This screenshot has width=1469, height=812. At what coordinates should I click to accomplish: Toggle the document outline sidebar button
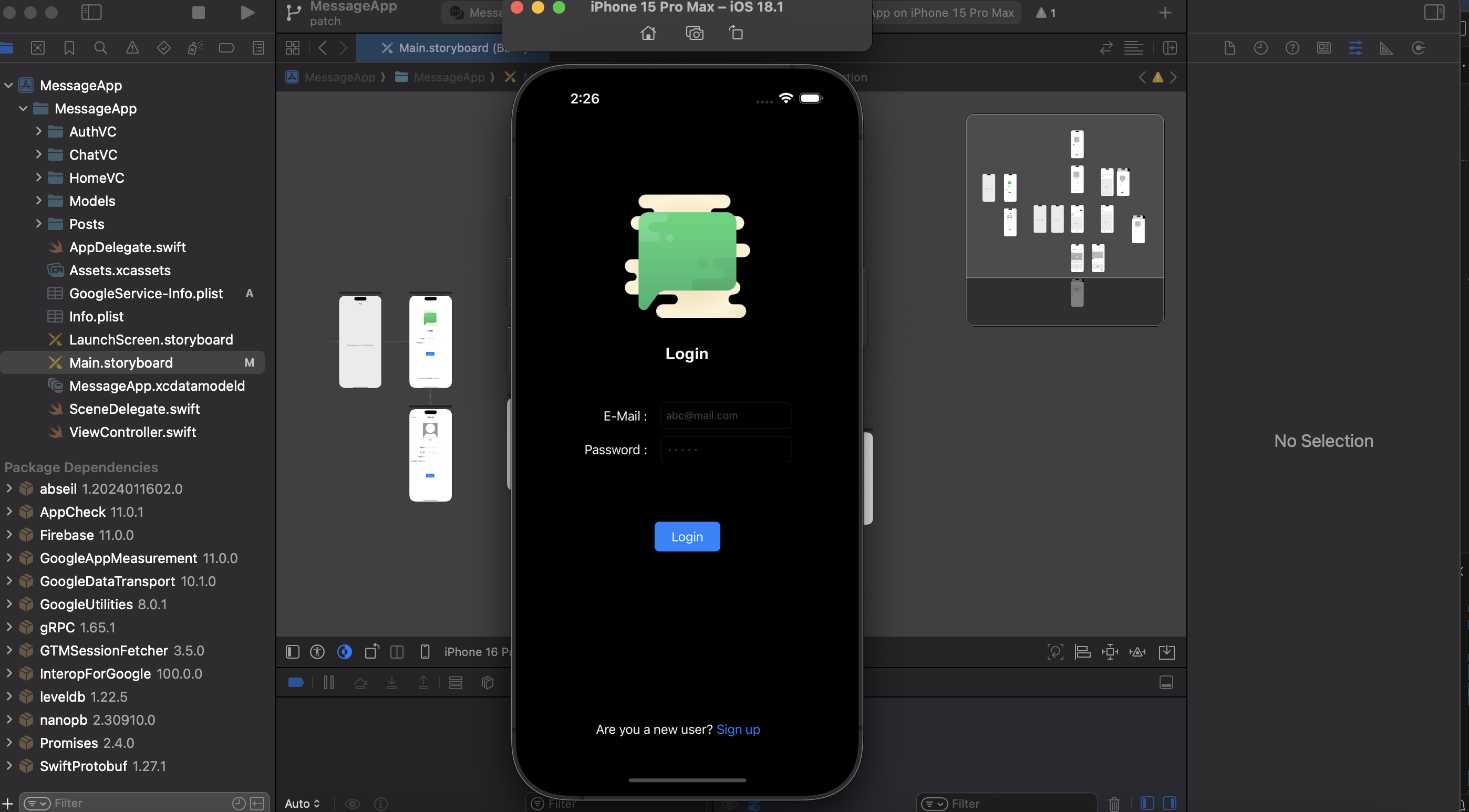click(293, 652)
